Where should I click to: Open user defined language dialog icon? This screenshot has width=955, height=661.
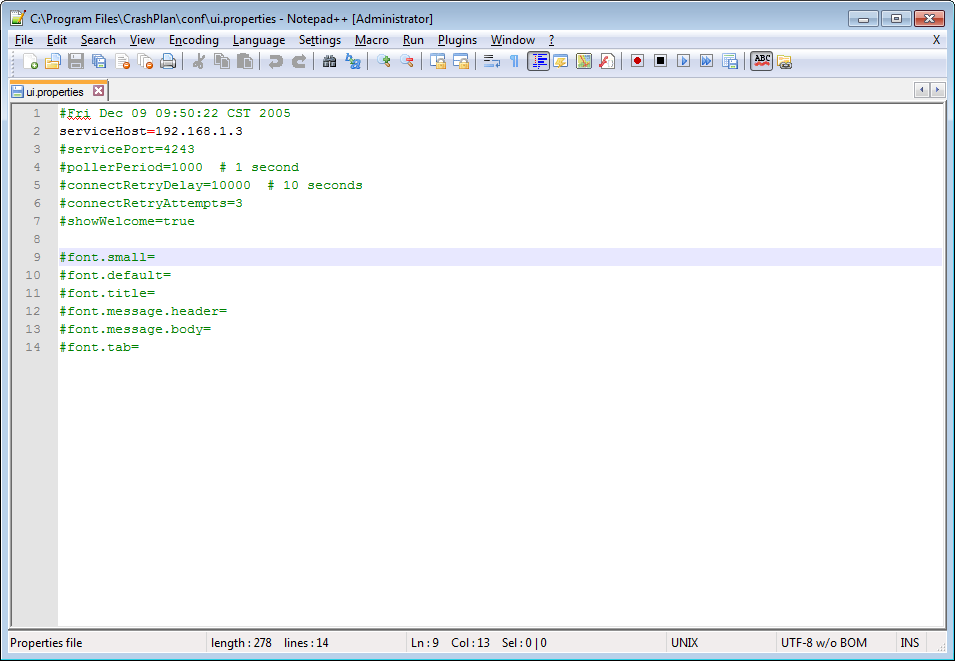(561, 62)
